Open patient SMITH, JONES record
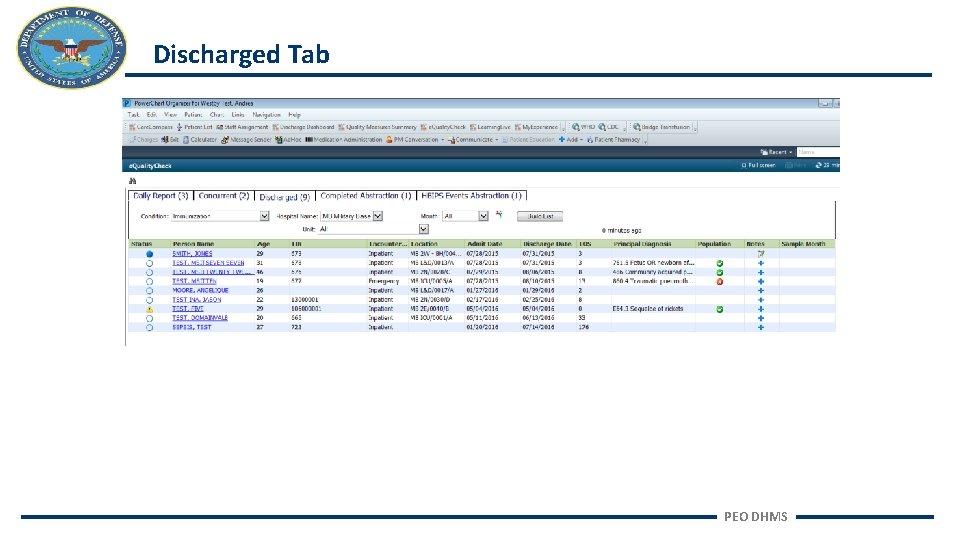This screenshot has width=960, height=540. click(x=192, y=253)
